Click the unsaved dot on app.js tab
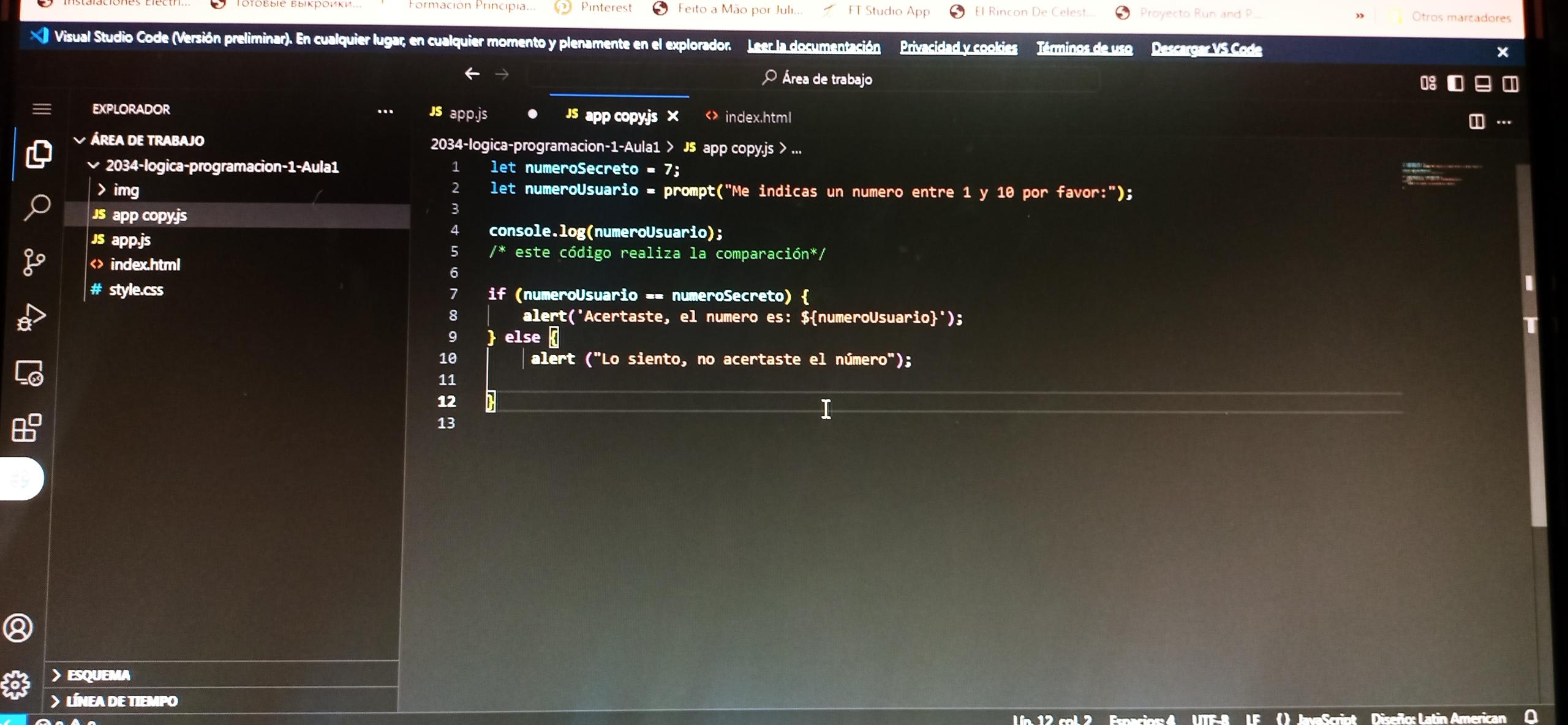This screenshot has width=1568, height=725. [532, 114]
